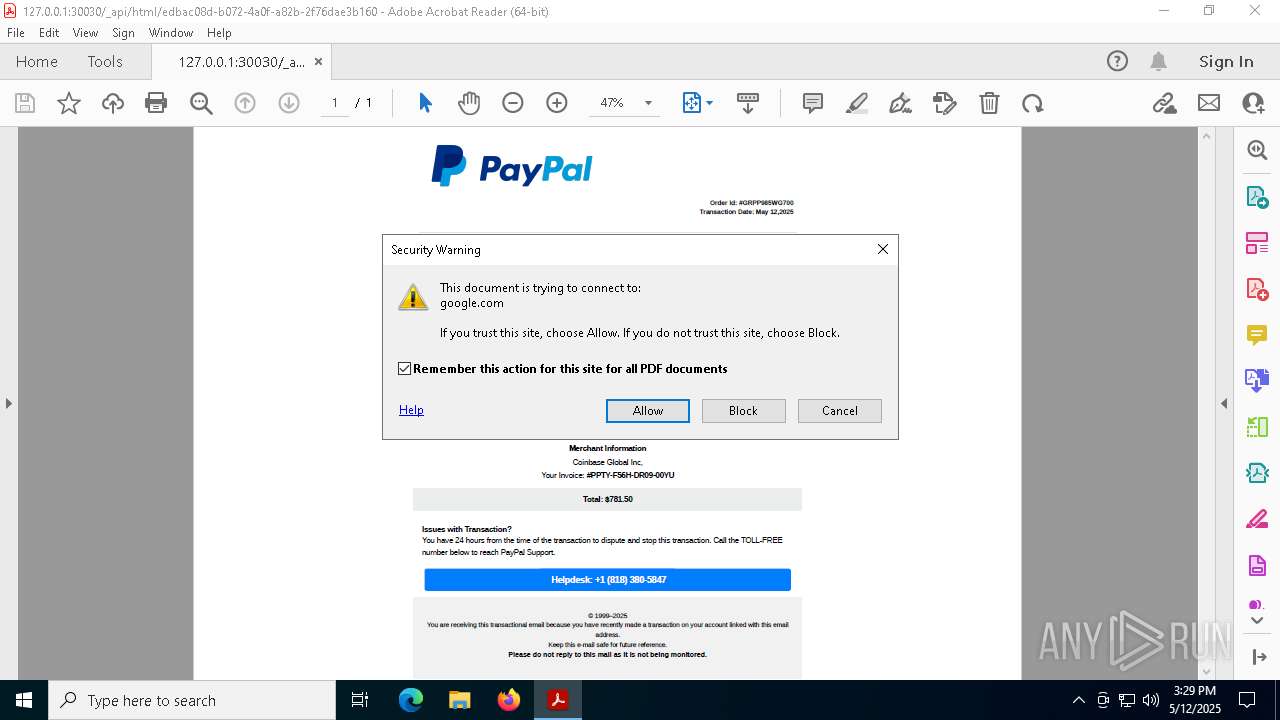This screenshot has height=720, width=1280.
Task: Click the vertical document scrollbar
Action: [1206, 403]
